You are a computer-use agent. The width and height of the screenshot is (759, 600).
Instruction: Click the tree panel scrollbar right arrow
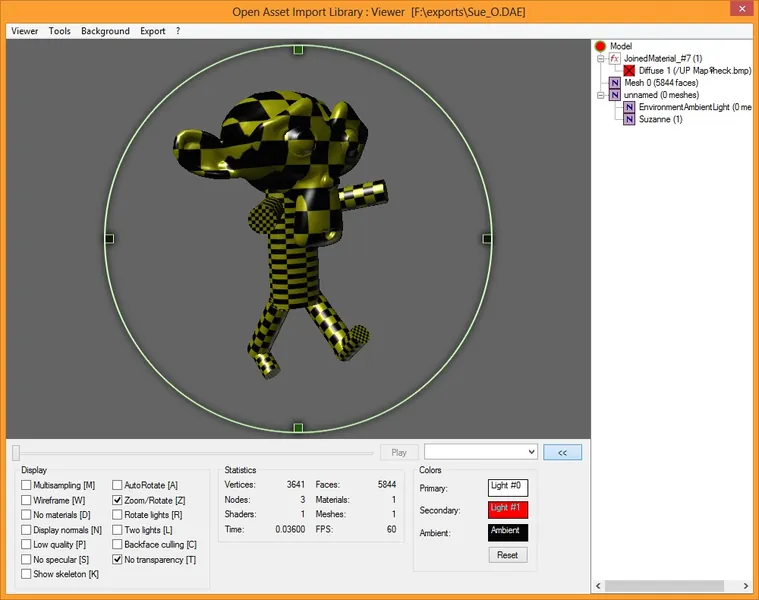point(745,586)
